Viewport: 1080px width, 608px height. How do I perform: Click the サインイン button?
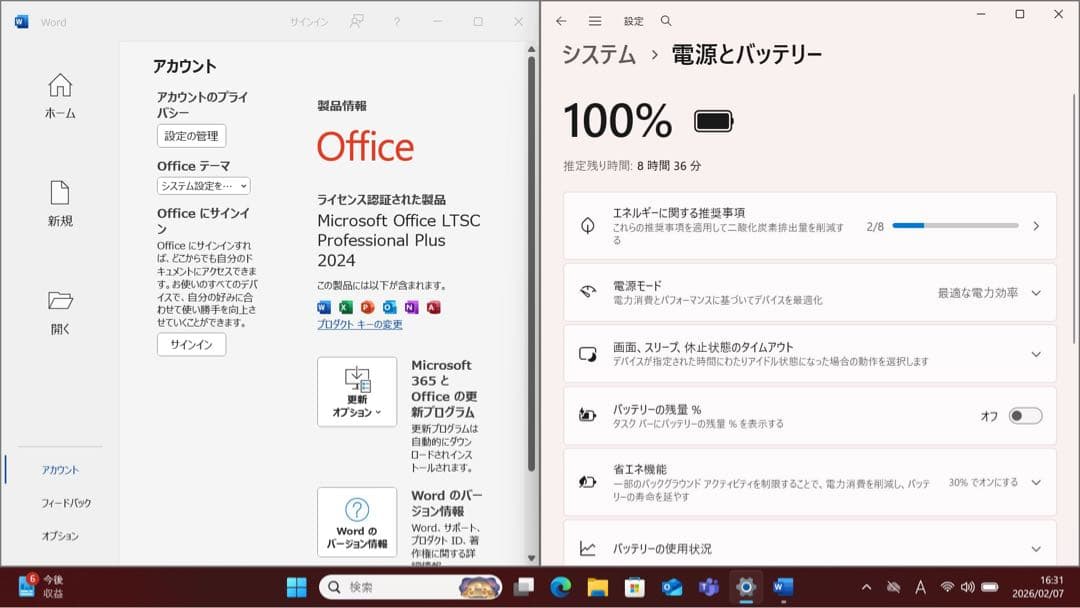click(190, 345)
